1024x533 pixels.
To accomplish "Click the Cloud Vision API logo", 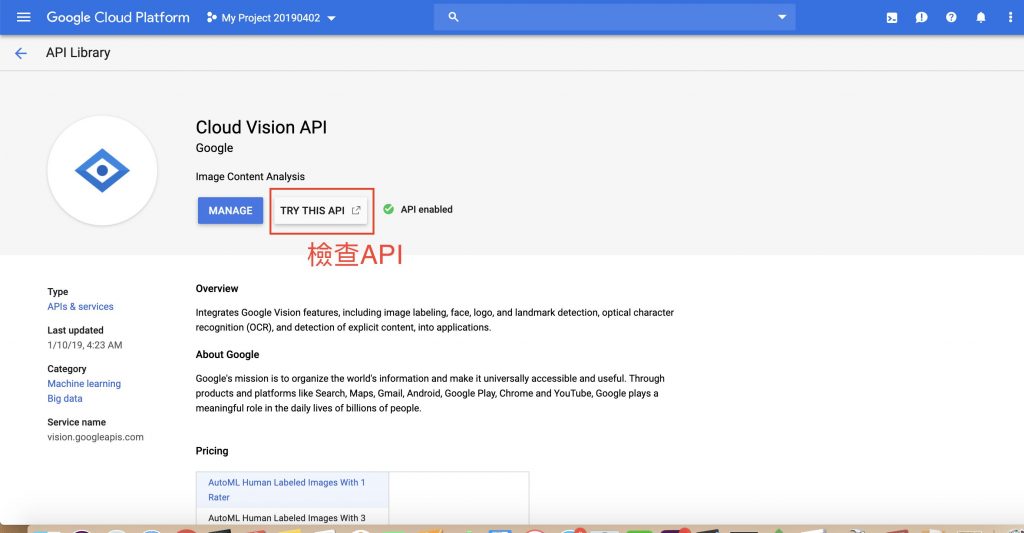I will (x=102, y=170).
